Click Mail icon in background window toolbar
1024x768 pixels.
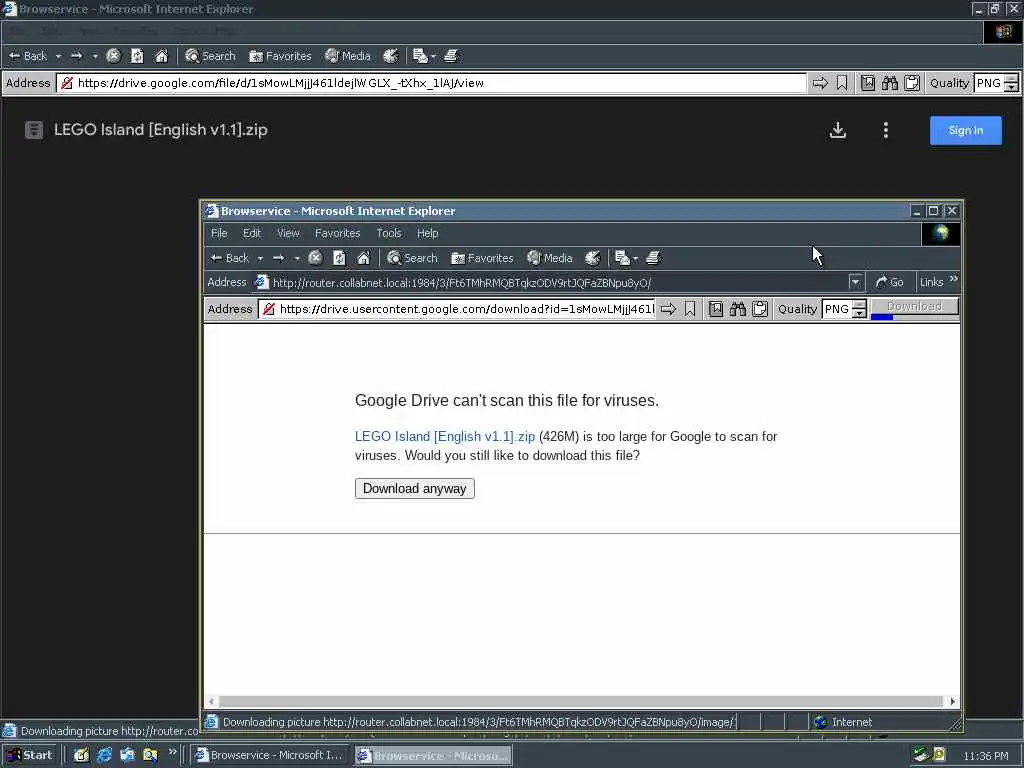(421, 56)
